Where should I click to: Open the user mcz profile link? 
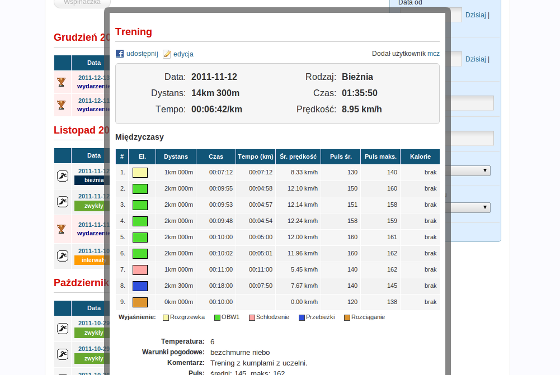434,54
